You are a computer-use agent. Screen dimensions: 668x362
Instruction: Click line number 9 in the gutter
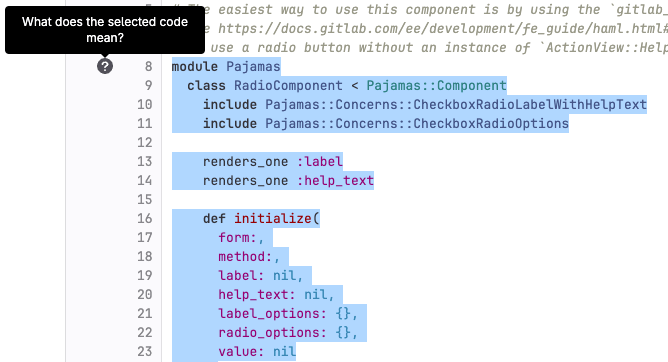[x=148, y=86]
